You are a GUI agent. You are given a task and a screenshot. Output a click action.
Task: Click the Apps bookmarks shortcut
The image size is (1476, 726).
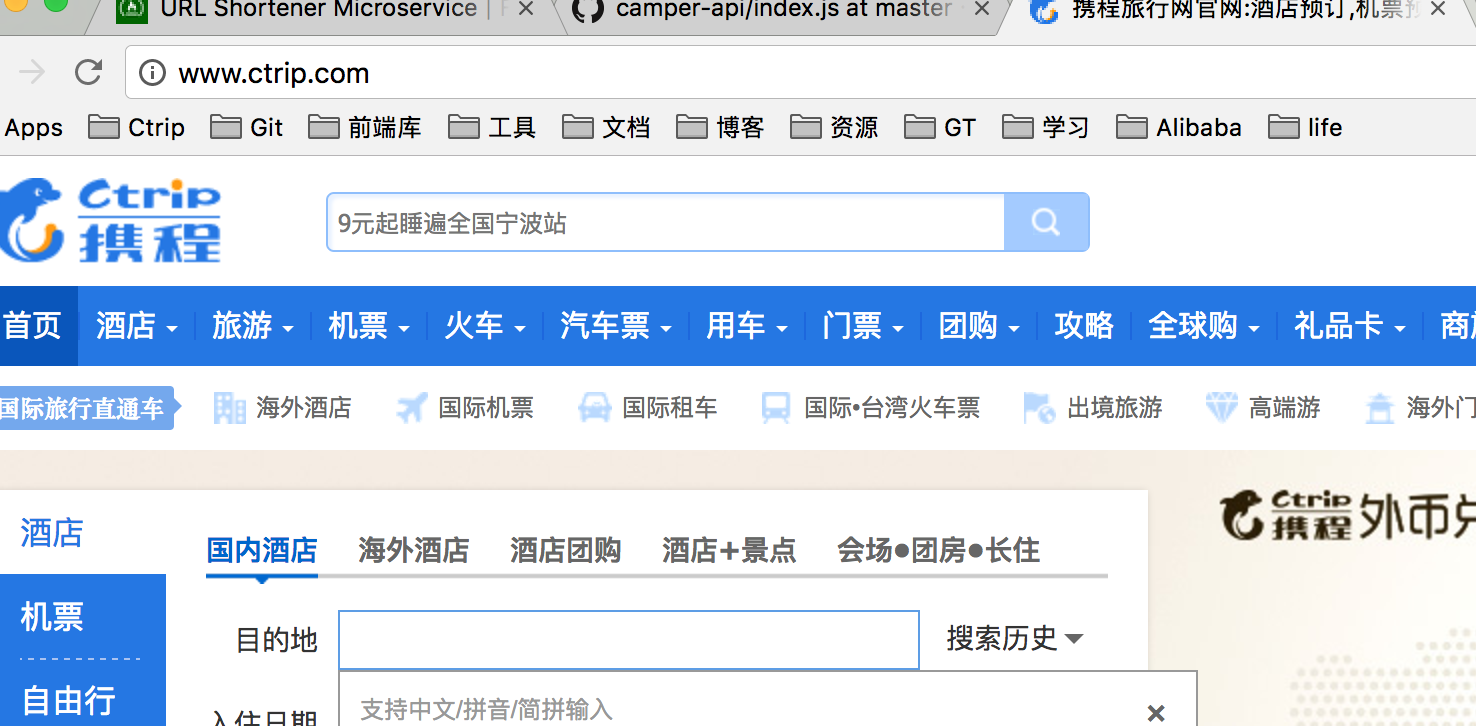coord(33,128)
